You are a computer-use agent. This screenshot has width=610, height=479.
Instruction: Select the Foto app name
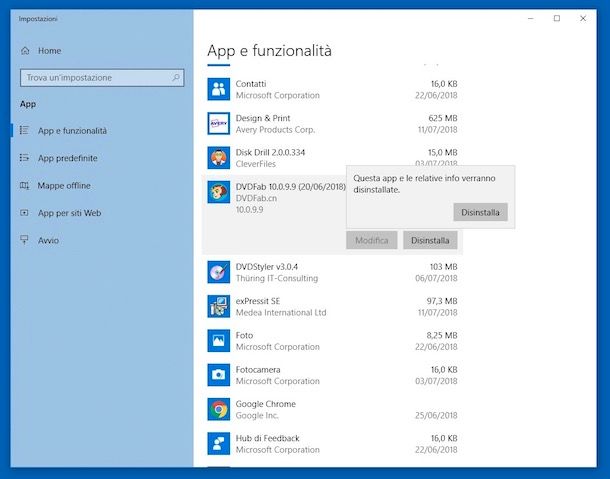[244, 335]
